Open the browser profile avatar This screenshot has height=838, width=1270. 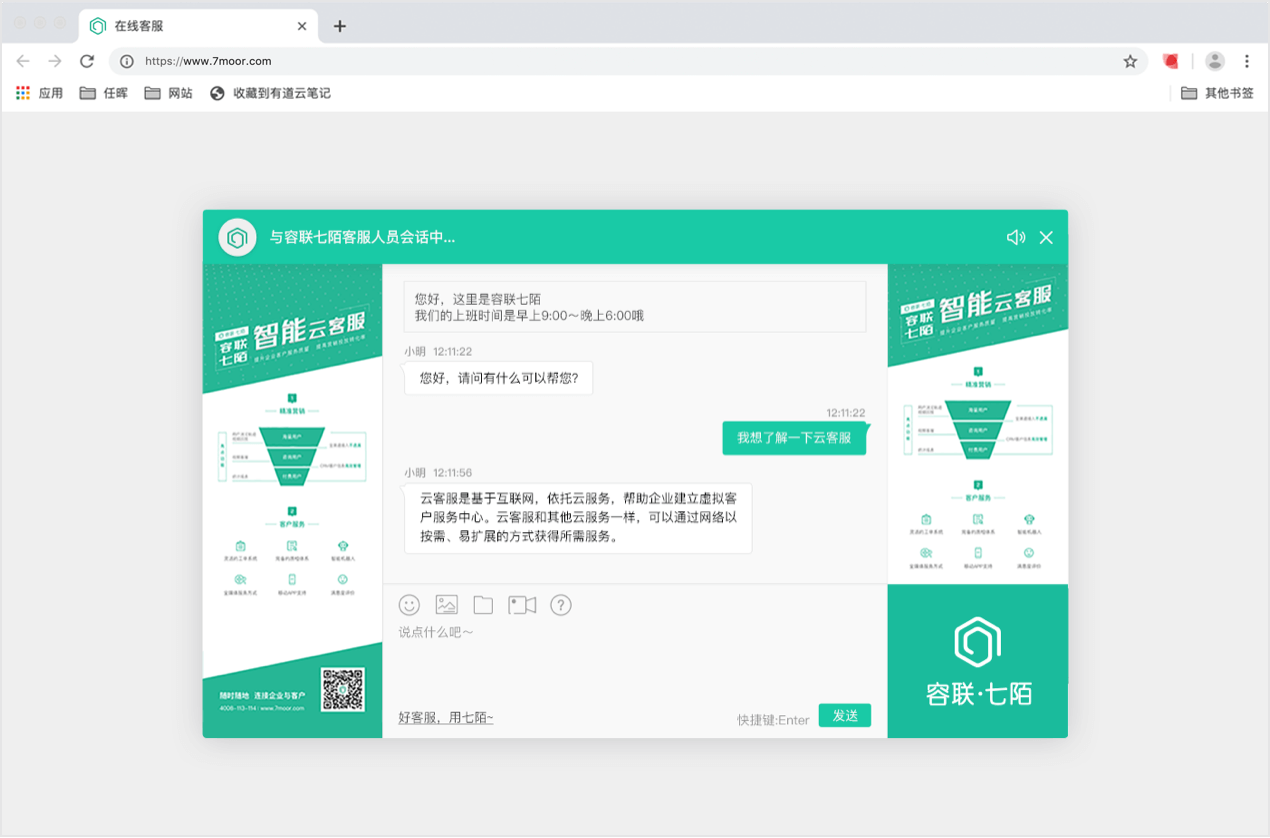tap(1215, 61)
